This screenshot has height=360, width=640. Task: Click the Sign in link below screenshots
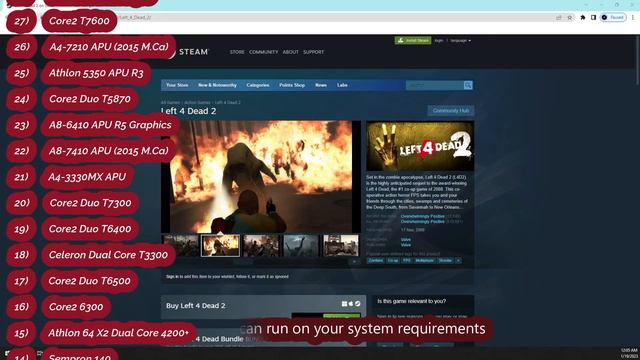pos(172,276)
